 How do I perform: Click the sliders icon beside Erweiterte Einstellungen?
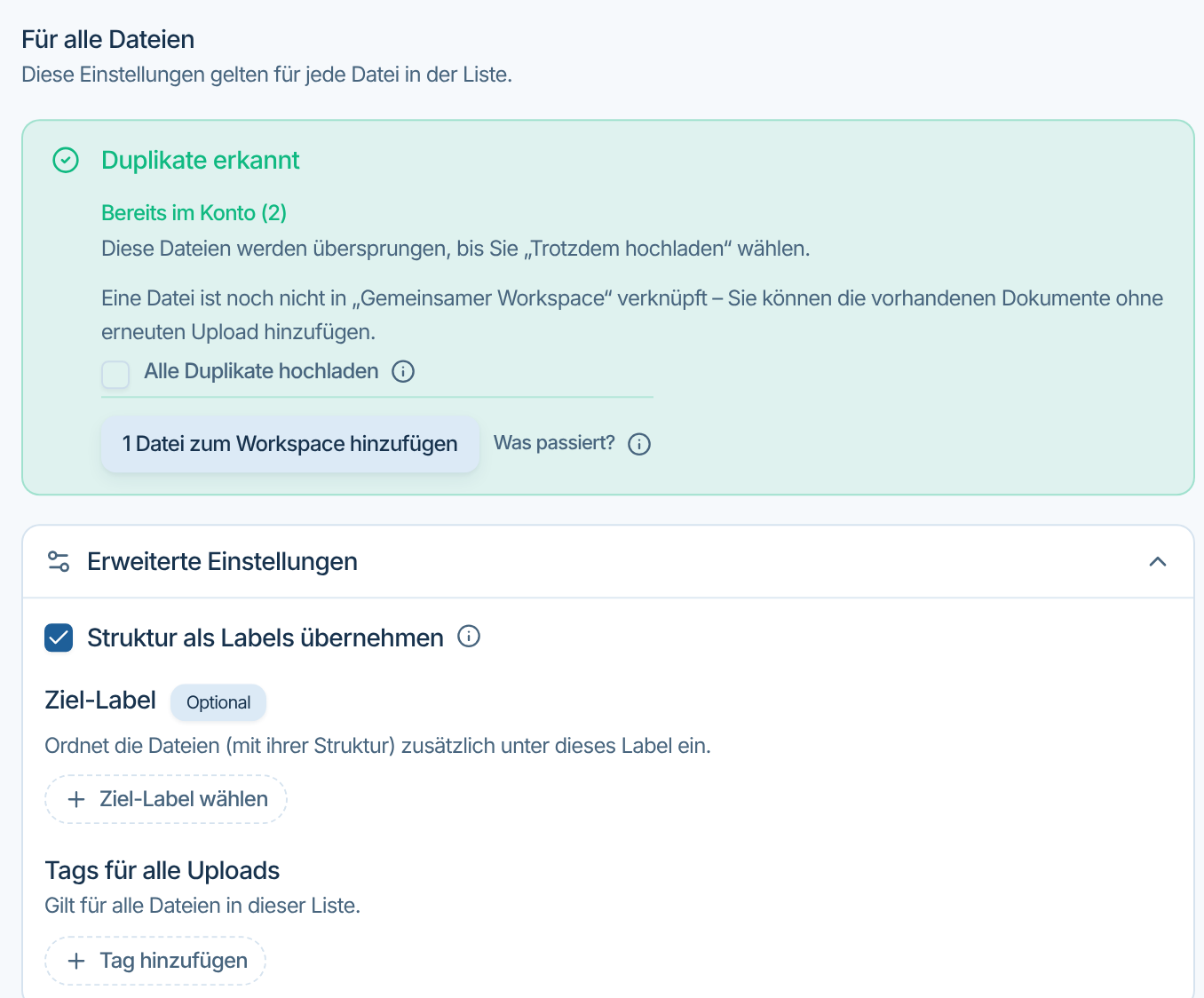point(59,562)
